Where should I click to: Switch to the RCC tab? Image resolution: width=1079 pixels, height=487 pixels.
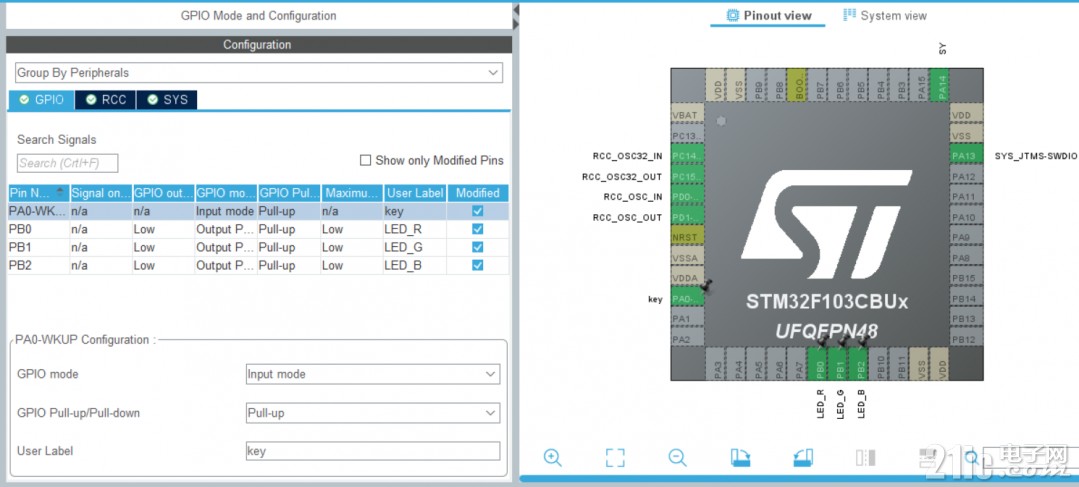105,100
